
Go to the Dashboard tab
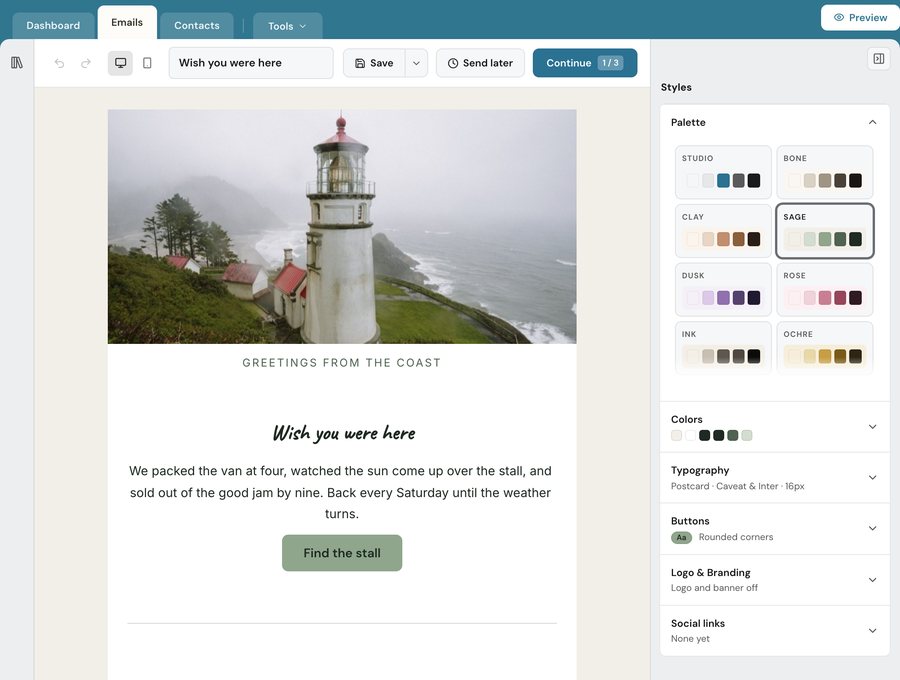[53, 26]
